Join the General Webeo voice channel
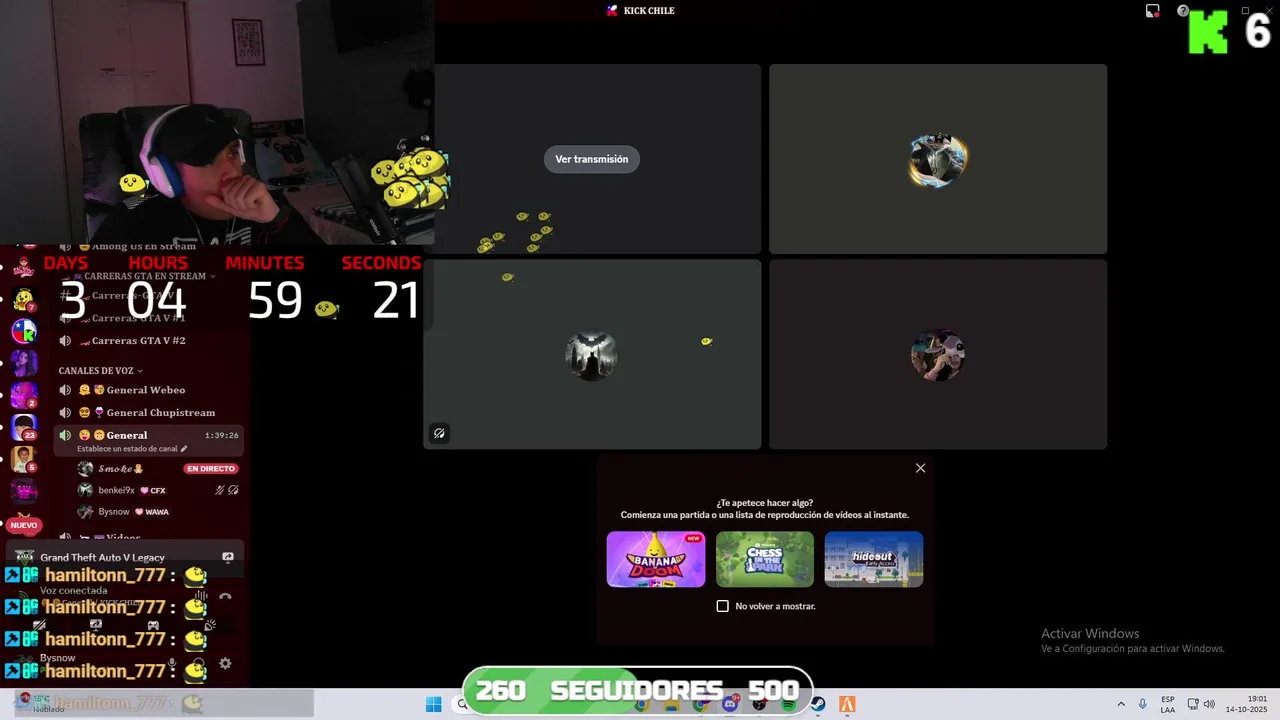This screenshot has width=1280, height=720. point(148,390)
